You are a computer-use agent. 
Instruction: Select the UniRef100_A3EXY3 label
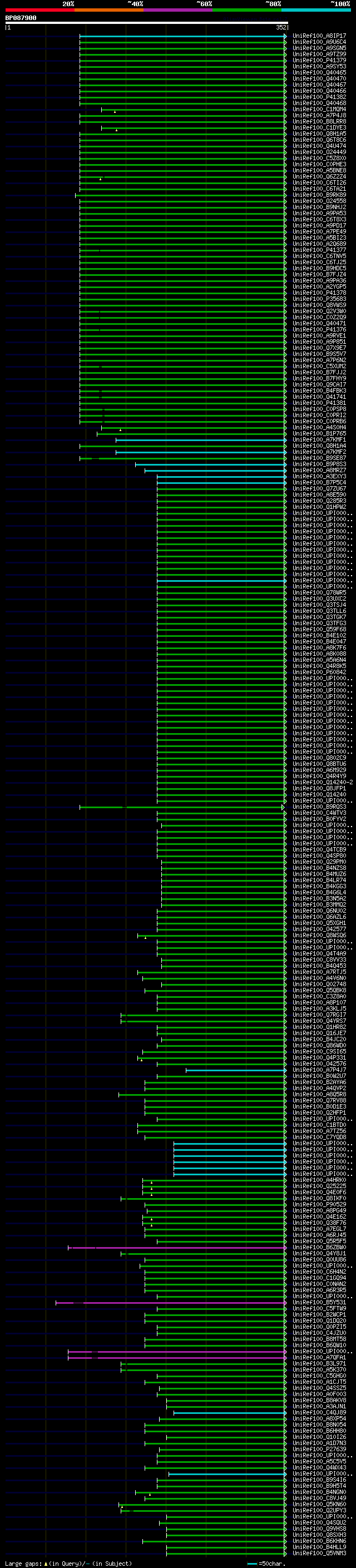(x=319, y=477)
